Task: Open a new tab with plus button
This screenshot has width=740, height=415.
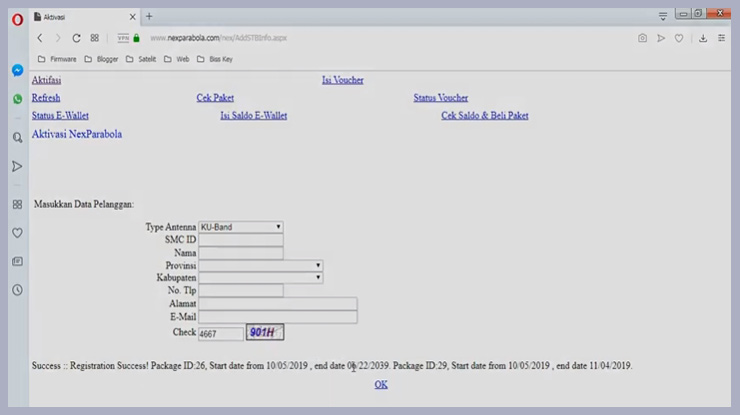Action: (149, 17)
